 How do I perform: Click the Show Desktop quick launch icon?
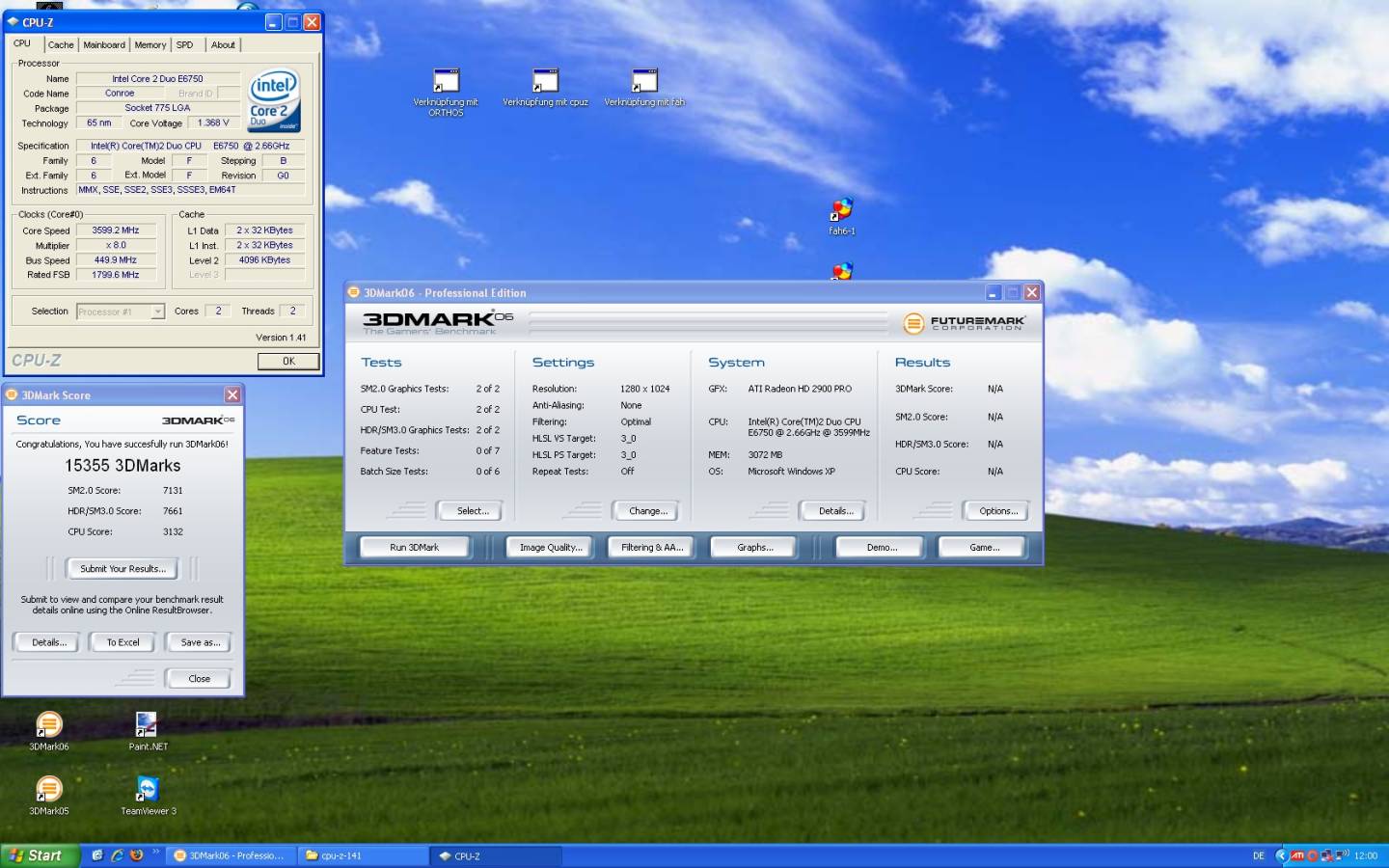97,855
